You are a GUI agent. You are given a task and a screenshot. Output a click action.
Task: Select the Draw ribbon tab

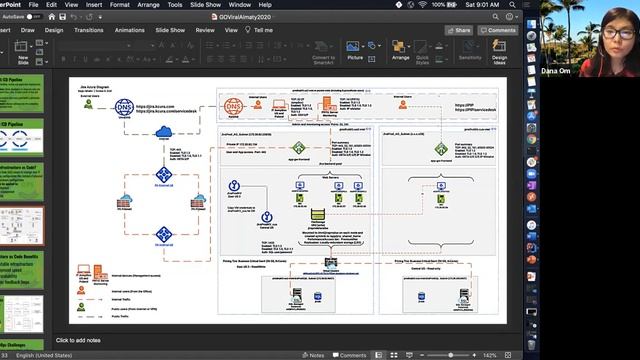[27, 30]
